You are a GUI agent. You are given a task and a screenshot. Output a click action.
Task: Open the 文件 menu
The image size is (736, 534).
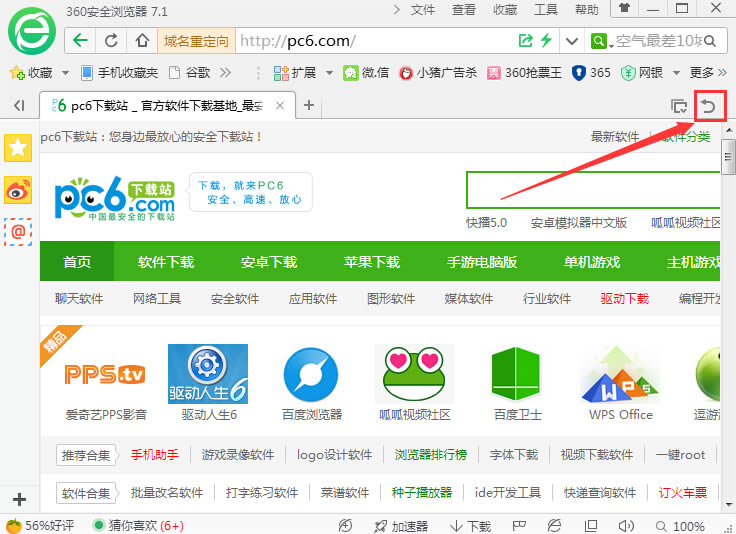pyautogui.click(x=422, y=9)
